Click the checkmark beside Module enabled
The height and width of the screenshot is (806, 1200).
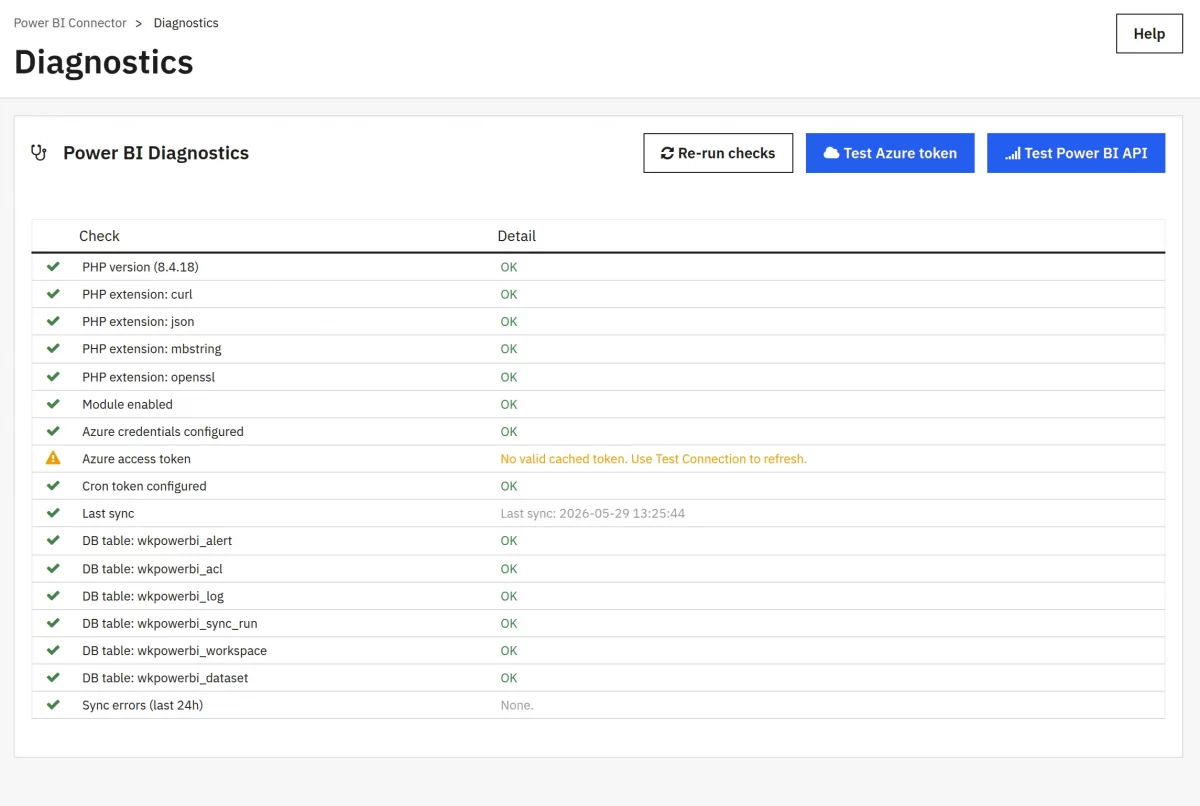click(53, 404)
